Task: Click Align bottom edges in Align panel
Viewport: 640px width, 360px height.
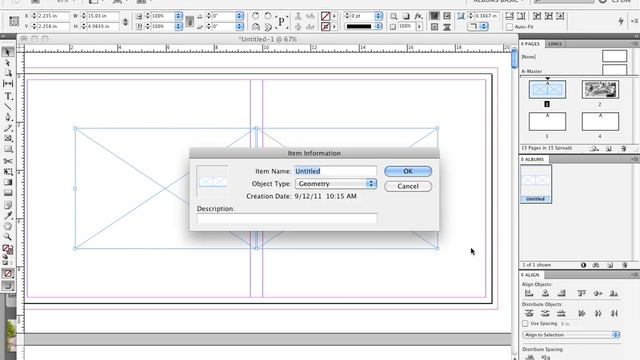Action: pyautogui.click(x=614, y=293)
